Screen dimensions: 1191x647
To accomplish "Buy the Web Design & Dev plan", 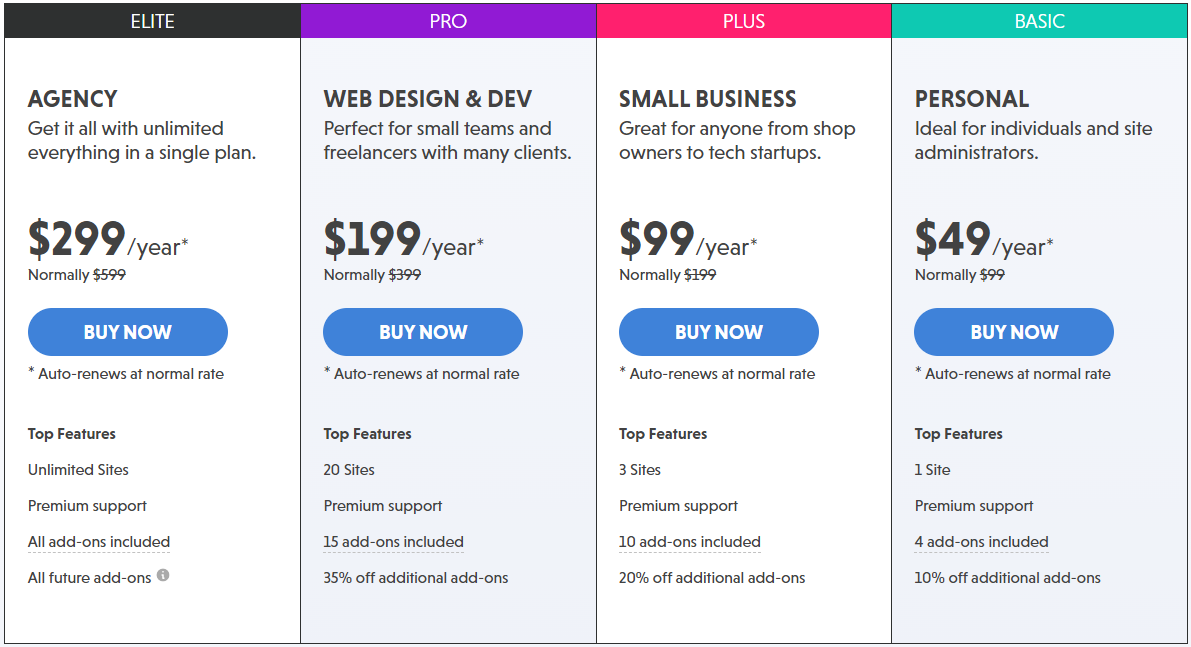I will coord(423,332).
